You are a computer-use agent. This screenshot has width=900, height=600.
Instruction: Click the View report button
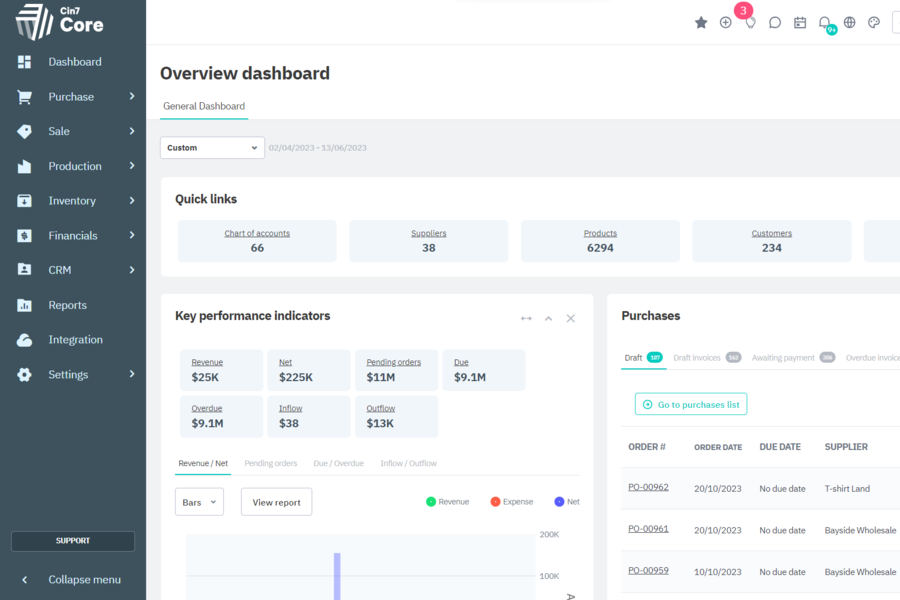[277, 502]
